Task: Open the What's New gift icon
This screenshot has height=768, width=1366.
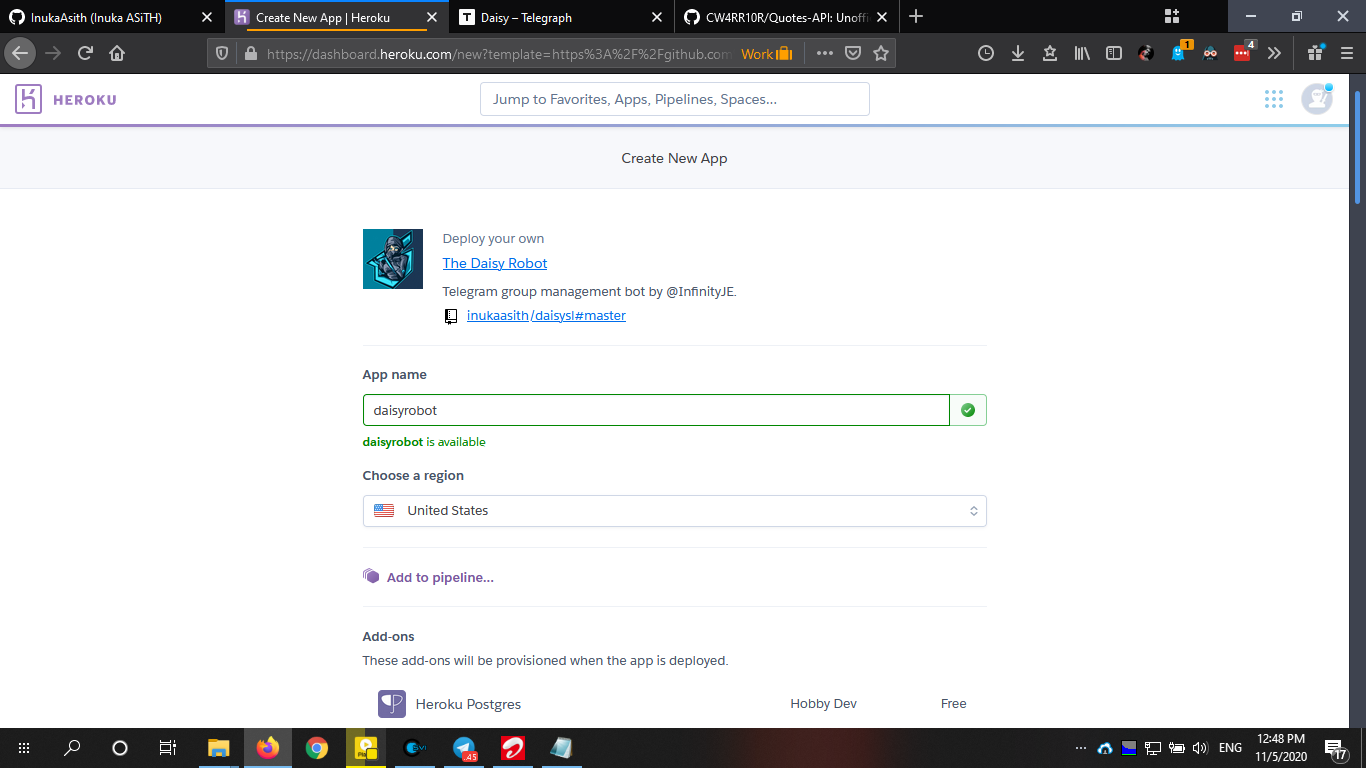Action: point(1316,53)
